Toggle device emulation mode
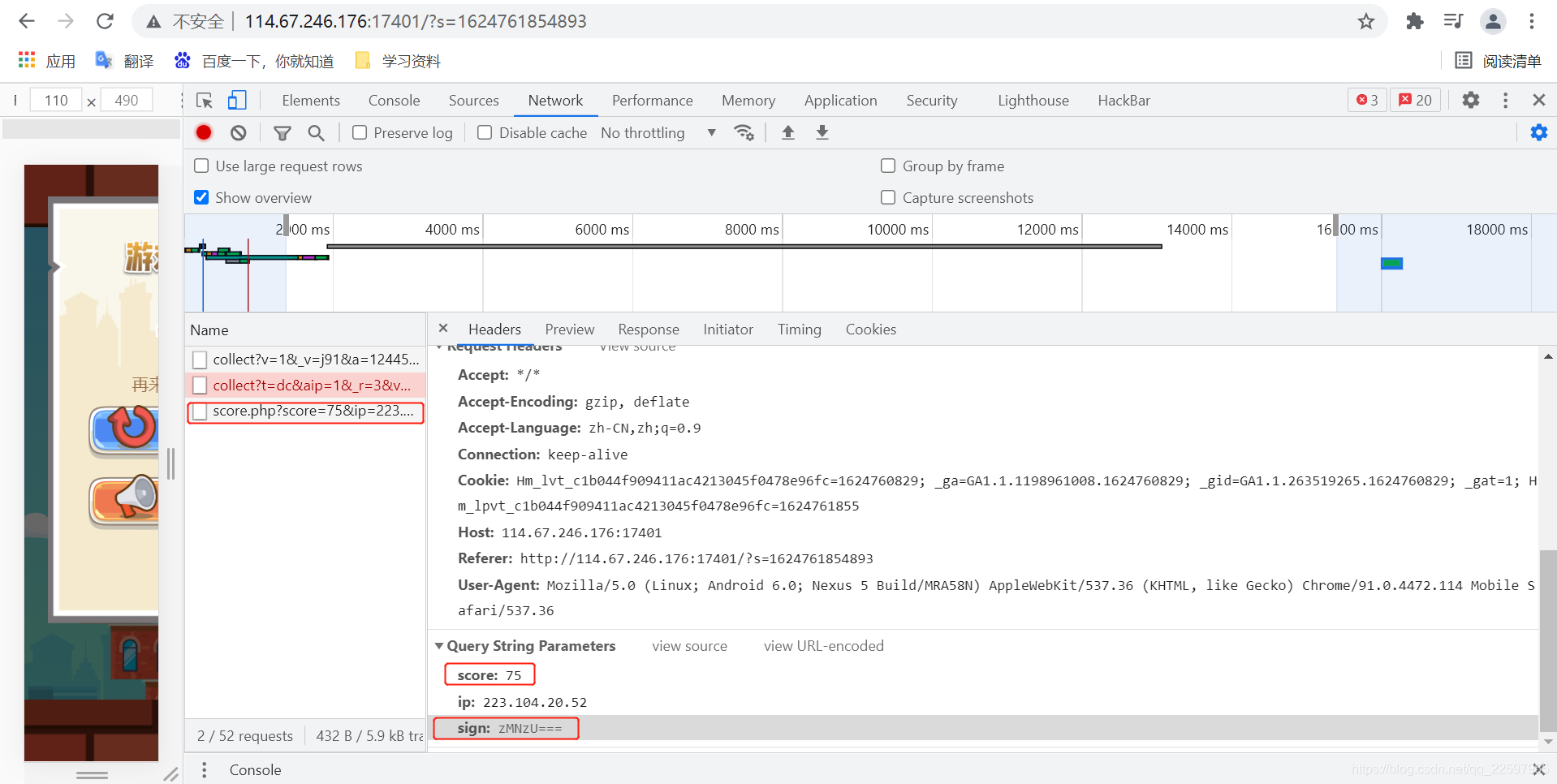 pos(236,99)
